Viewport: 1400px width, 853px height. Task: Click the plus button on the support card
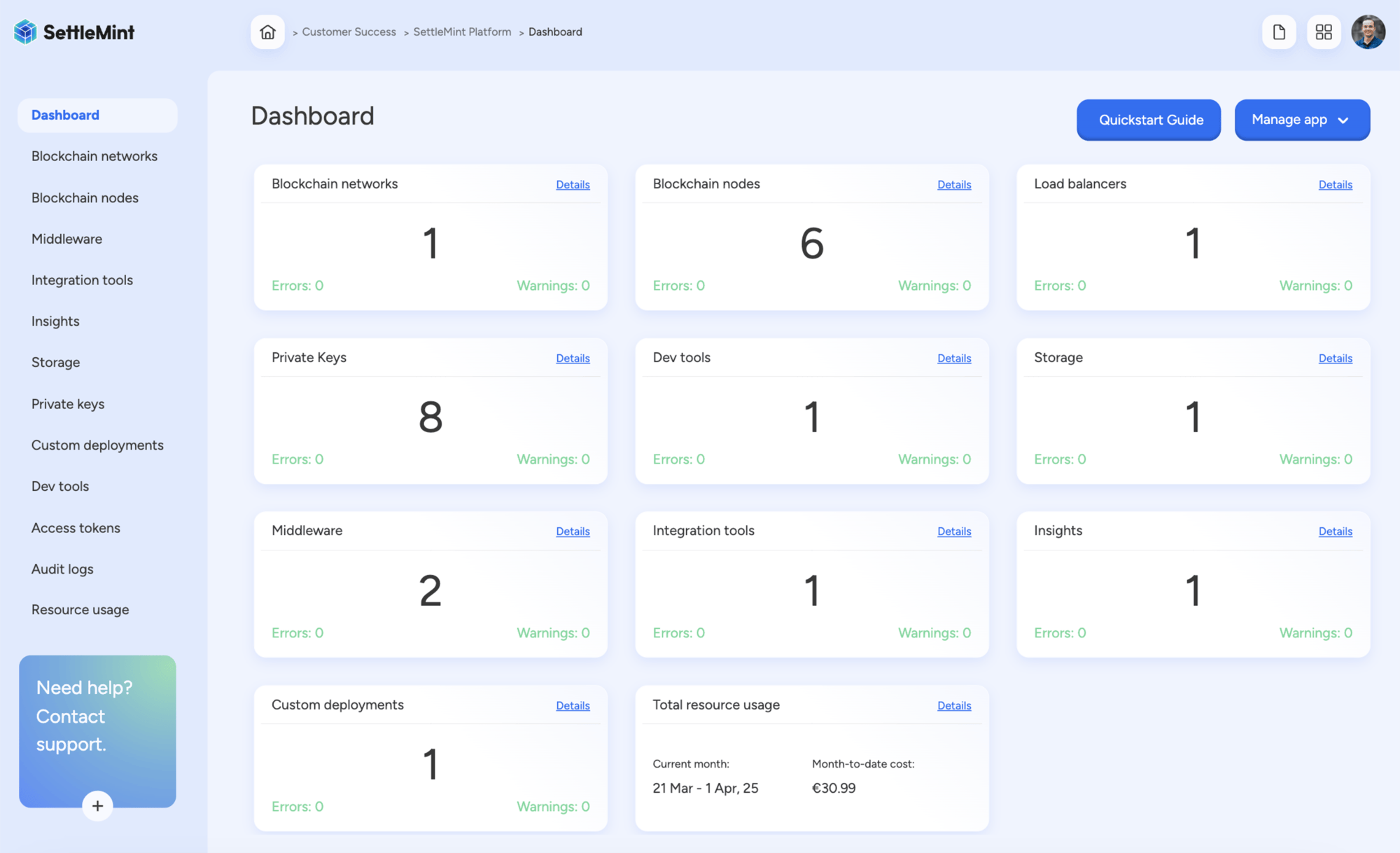click(97, 805)
